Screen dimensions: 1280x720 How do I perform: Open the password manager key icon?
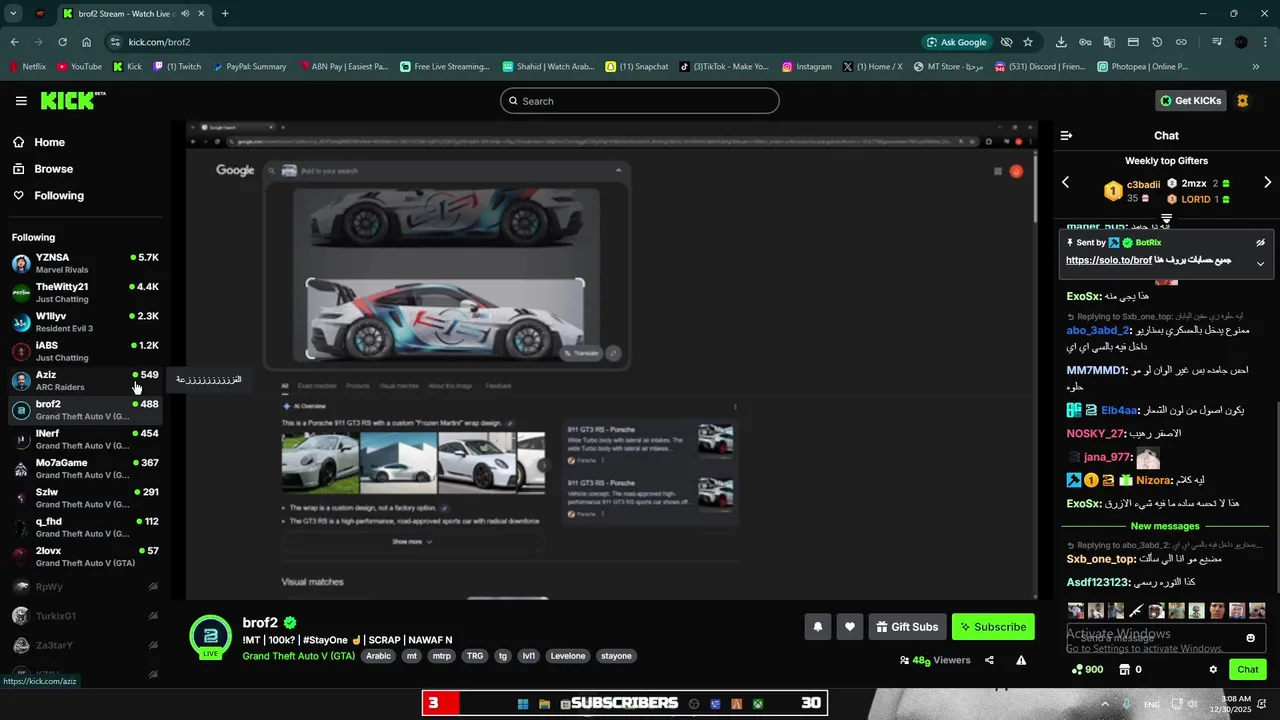point(1085,42)
